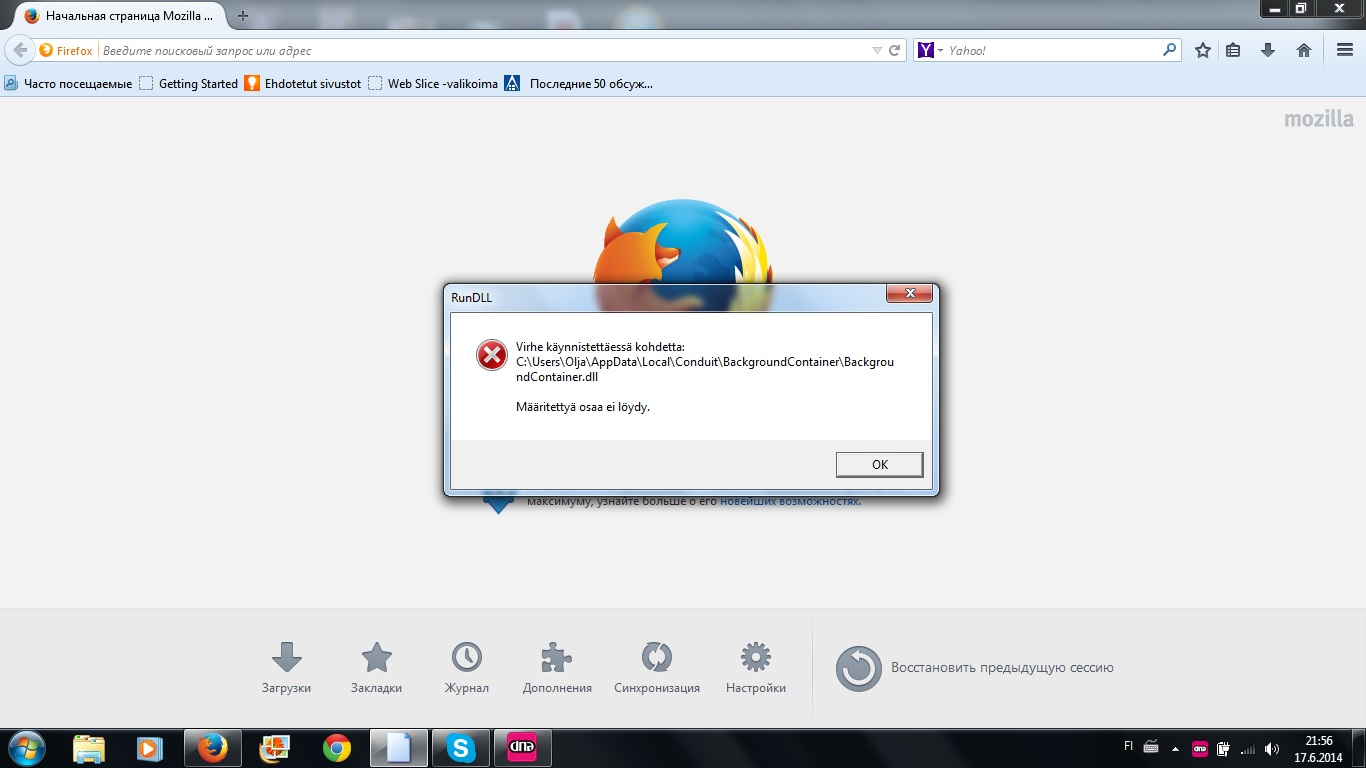Click the Синхронизация sync icon

(657, 667)
